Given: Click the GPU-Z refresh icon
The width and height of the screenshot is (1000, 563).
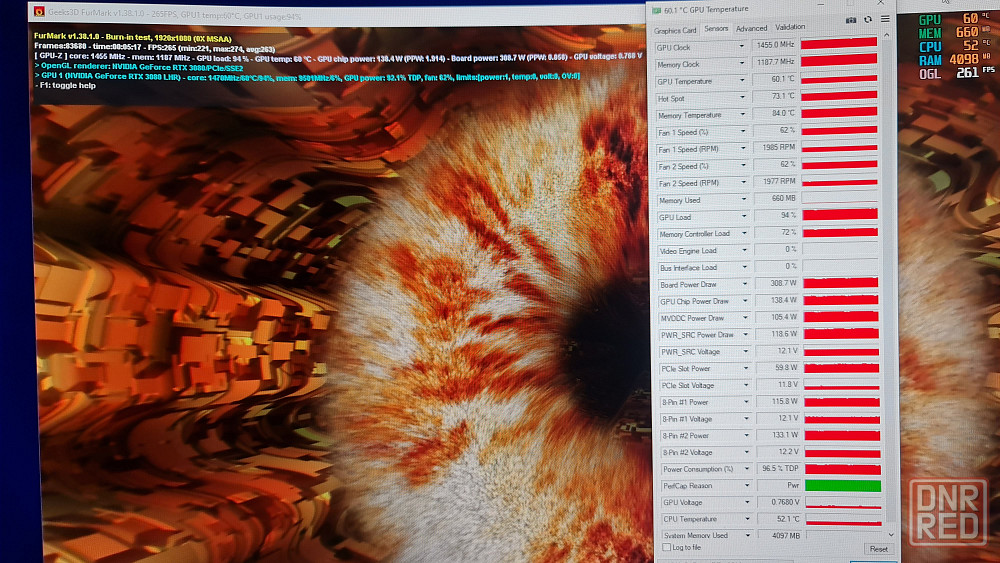Looking at the screenshot, I should click(868, 20).
